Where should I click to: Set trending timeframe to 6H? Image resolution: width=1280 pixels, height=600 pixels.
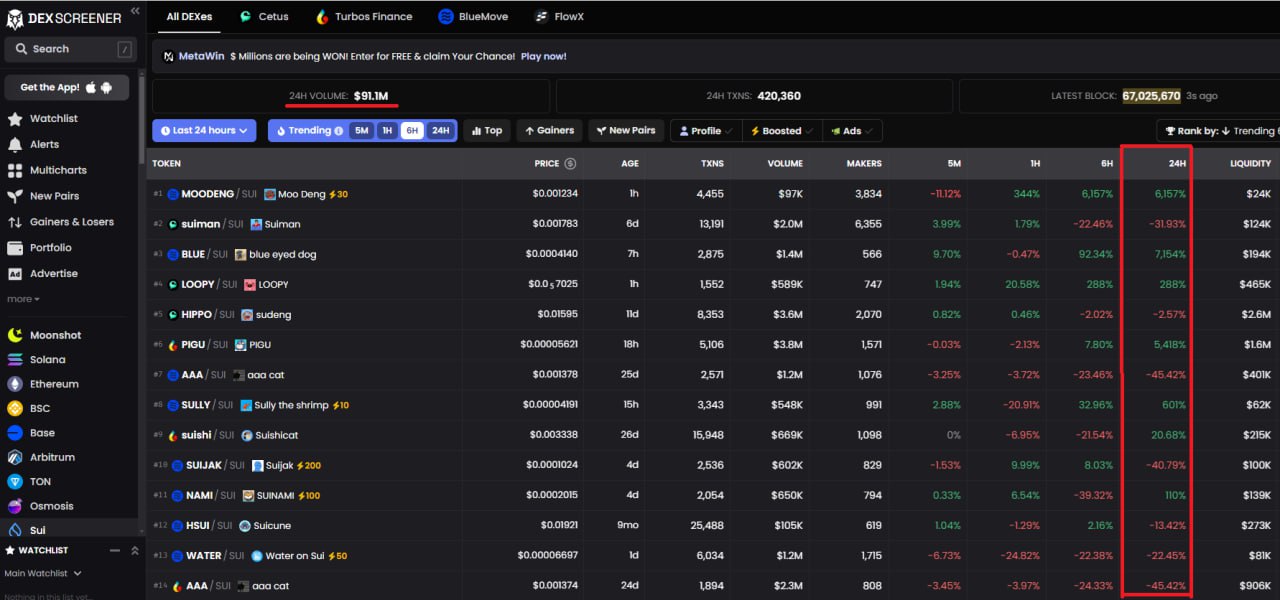coord(412,131)
